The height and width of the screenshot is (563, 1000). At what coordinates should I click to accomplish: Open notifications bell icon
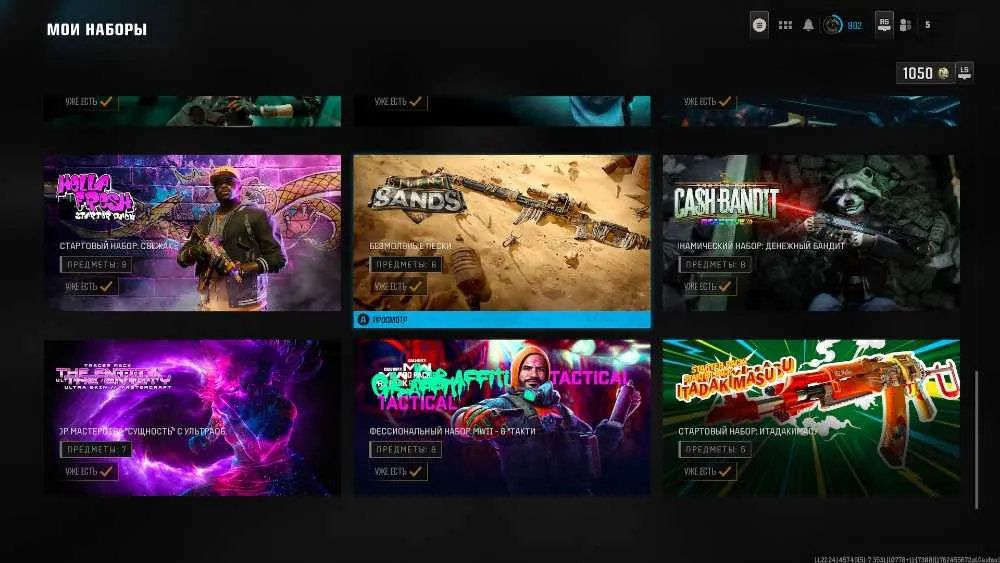click(x=808, y=25)
